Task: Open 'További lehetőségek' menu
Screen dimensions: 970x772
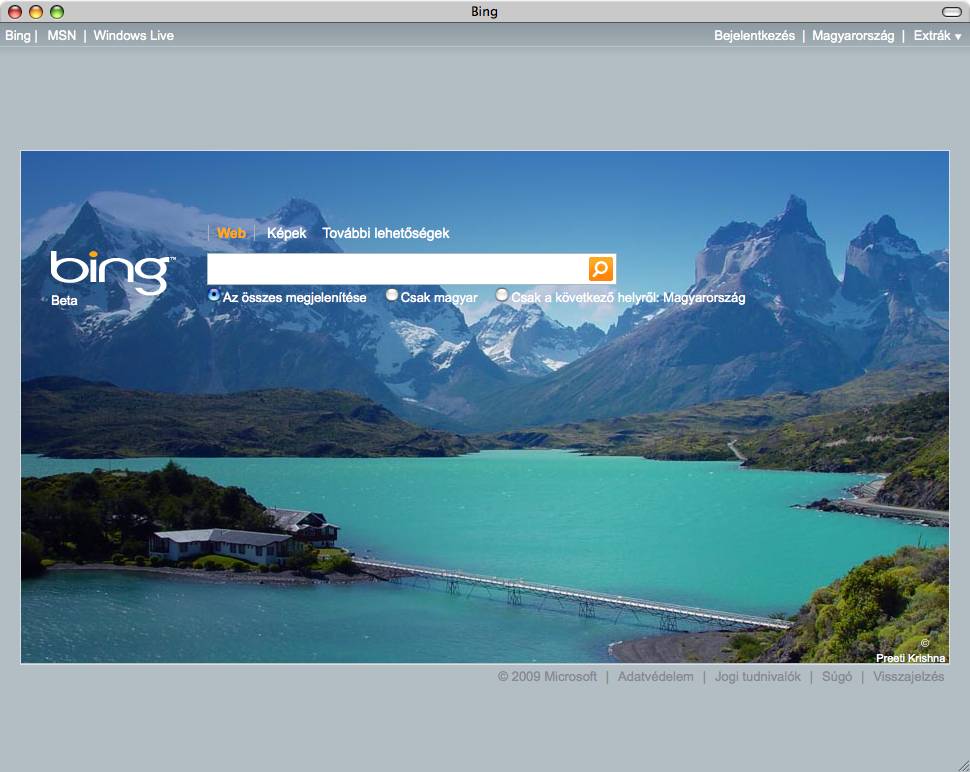Action: 385,233
